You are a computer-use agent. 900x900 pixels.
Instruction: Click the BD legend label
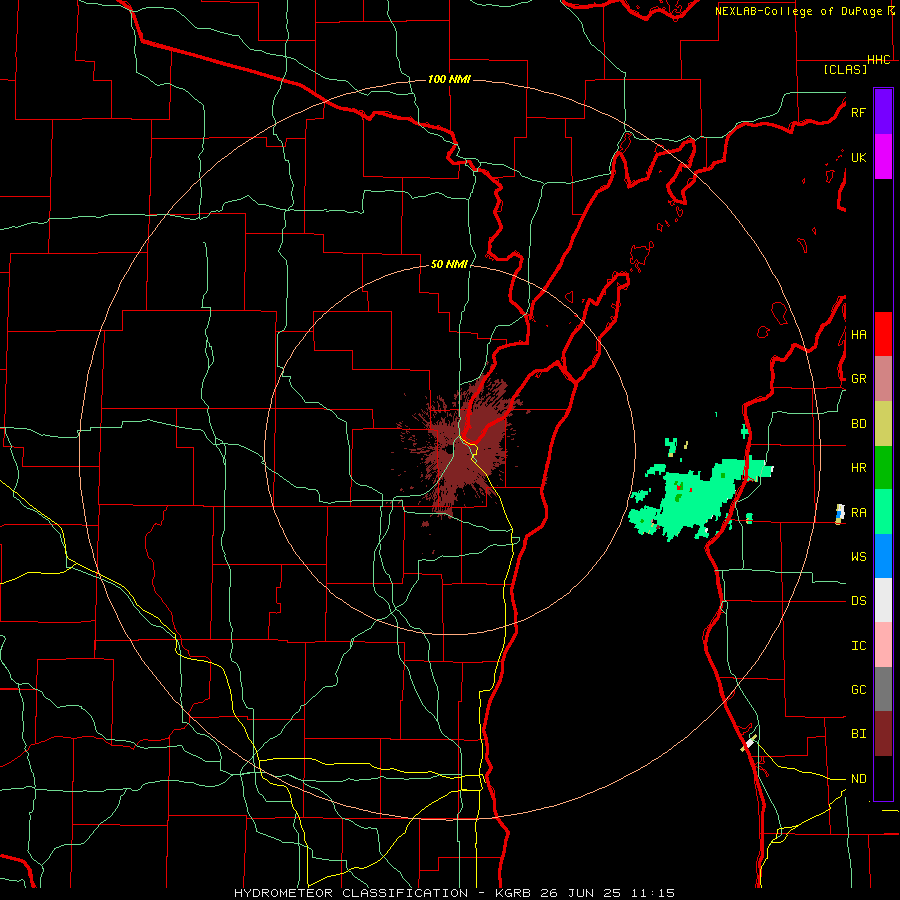point(858,424)
